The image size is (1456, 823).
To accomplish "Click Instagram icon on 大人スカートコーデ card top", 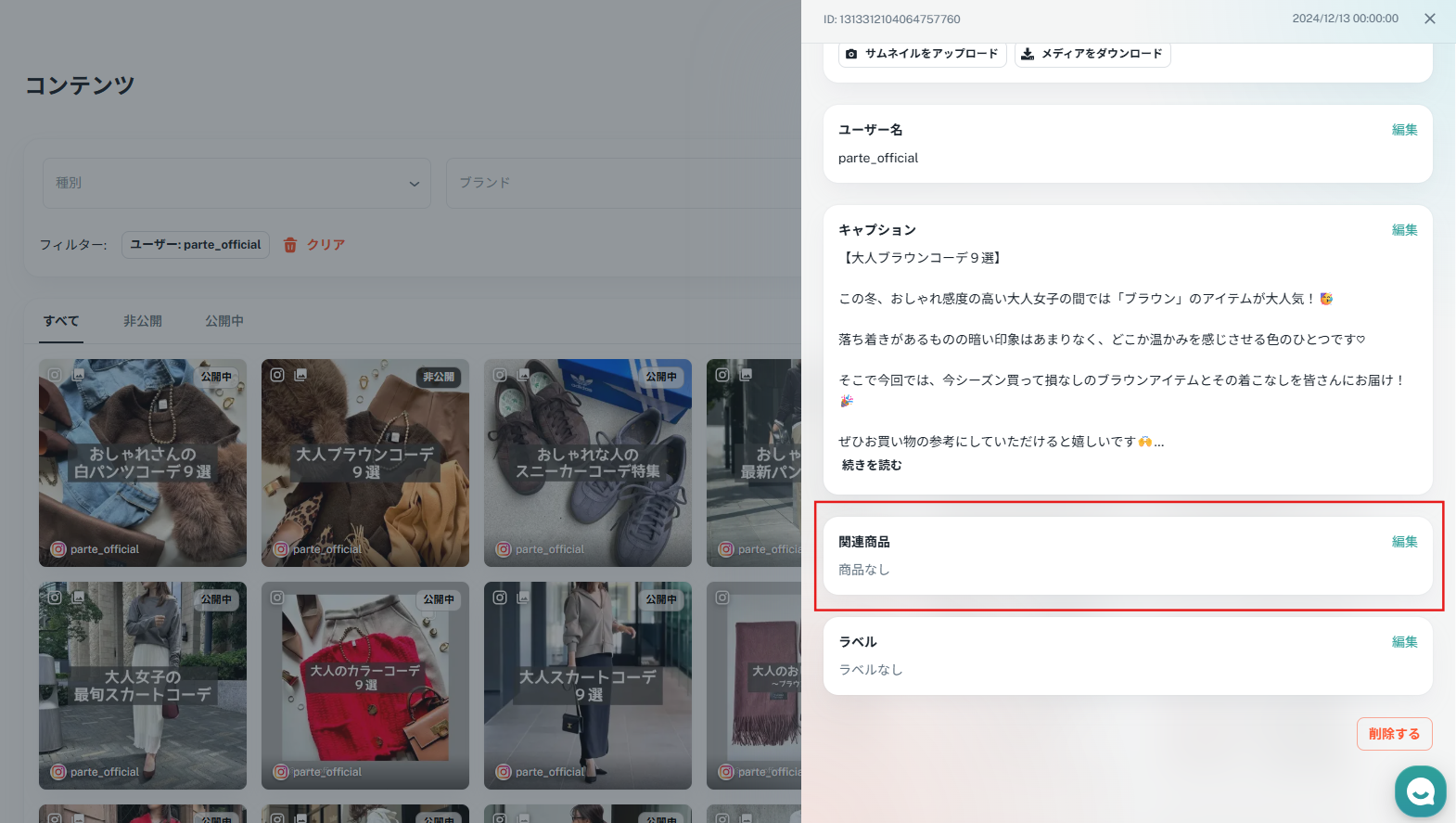I will [x=500, y=598].
